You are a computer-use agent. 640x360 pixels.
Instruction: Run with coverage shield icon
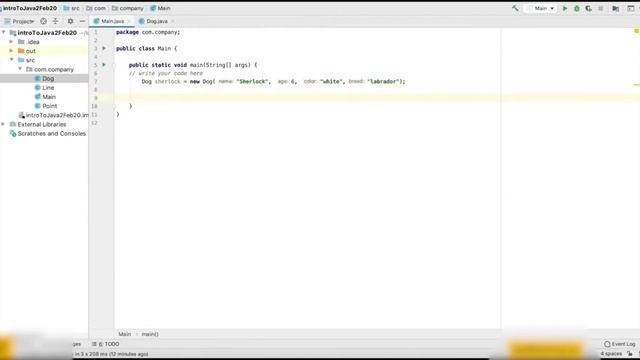click(589, 8)
